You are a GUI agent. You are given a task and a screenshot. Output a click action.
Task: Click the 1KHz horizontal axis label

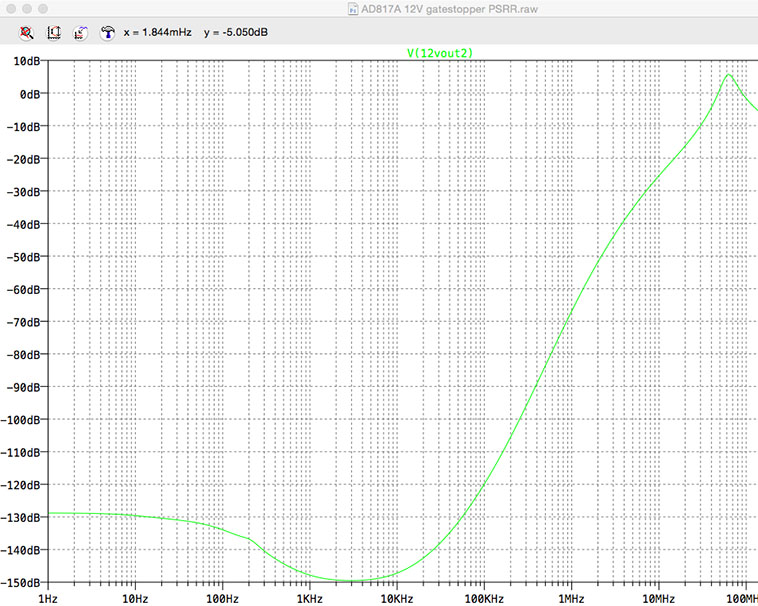pyautogui.click(x=309, y=599)
